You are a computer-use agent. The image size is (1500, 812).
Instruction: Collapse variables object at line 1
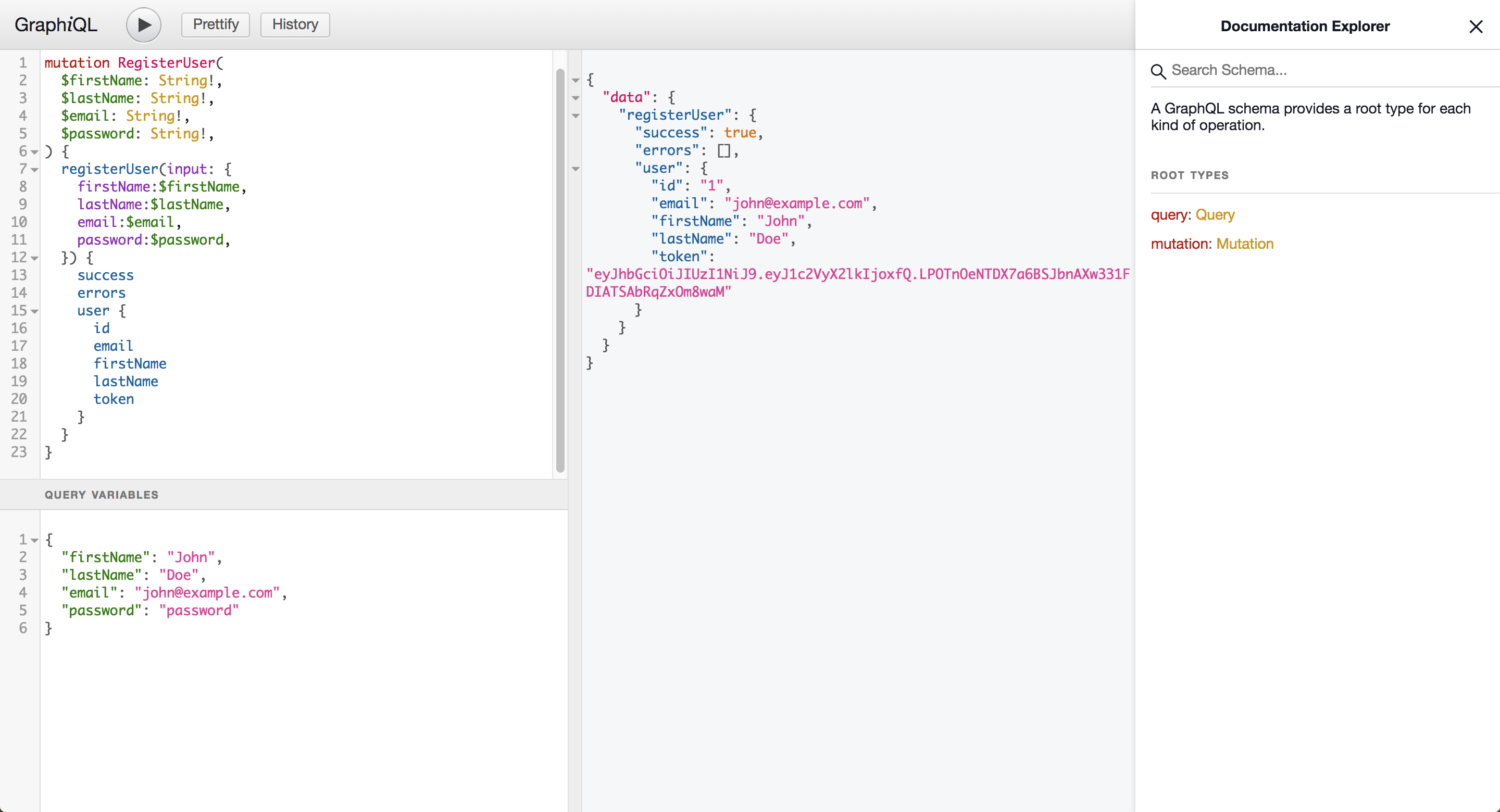(x=34, y=541)
